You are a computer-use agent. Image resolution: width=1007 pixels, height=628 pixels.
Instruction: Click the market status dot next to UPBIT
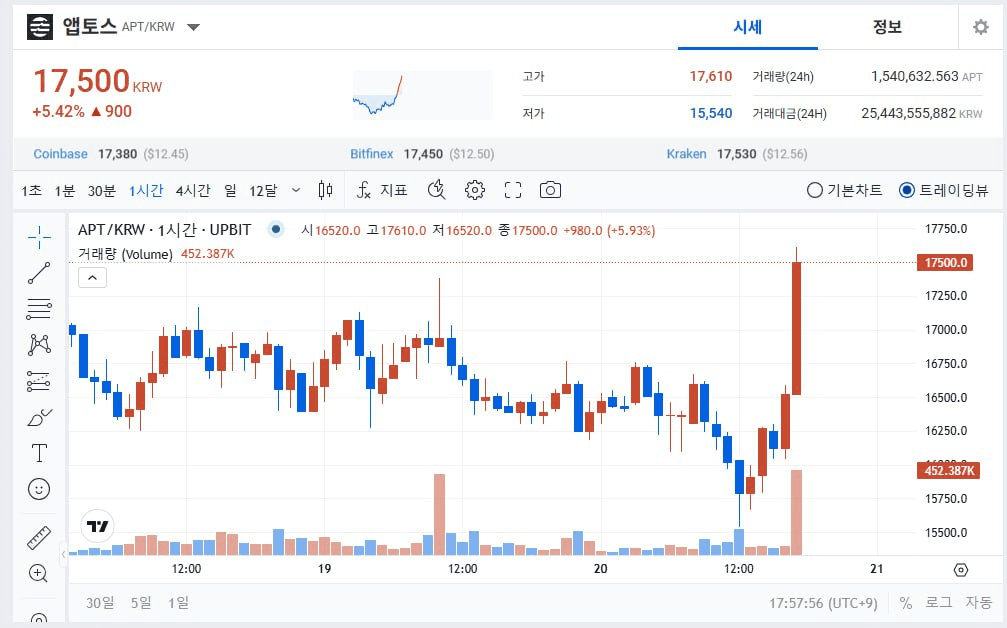[276, 229]
